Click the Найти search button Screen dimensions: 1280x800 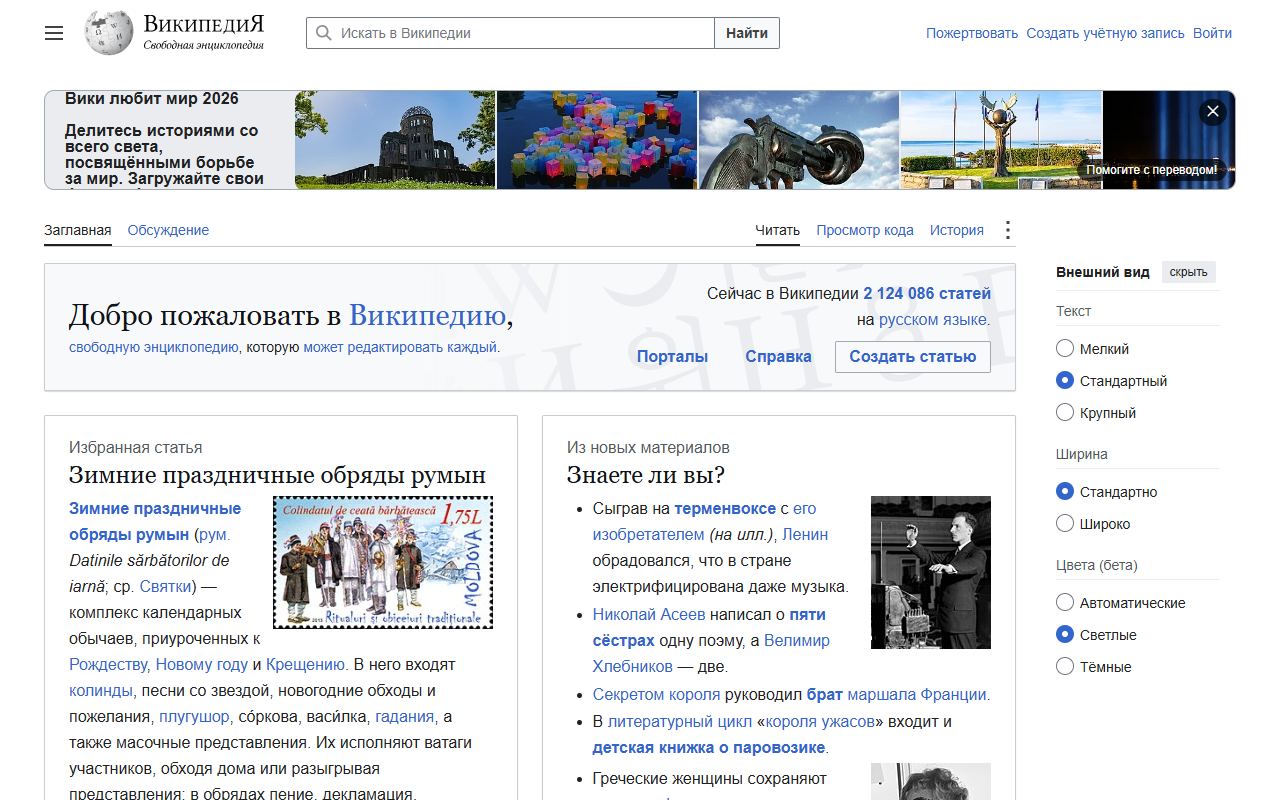click(x=747, y=33)
